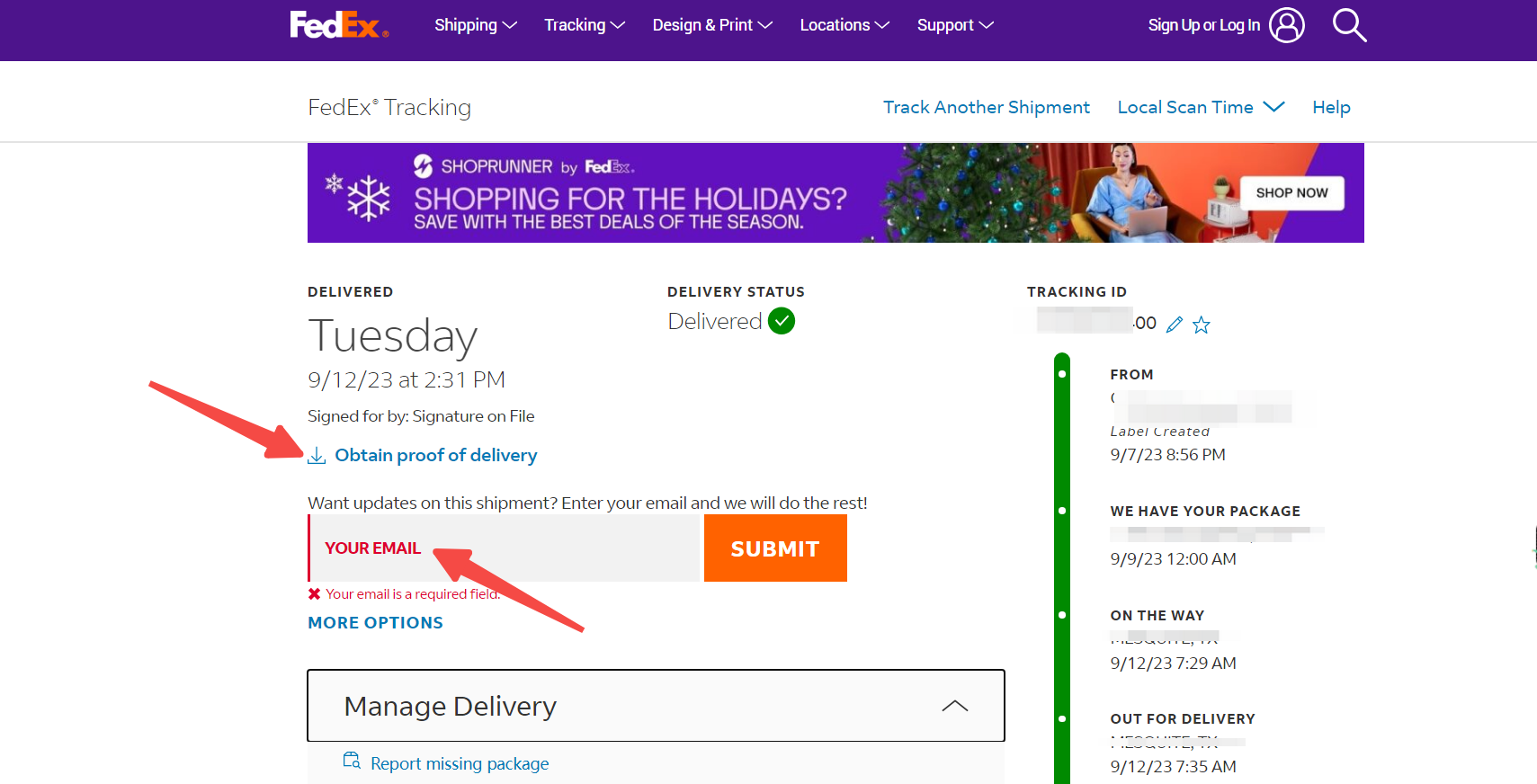Click Obtain proof of delivery link
The height and width of the screenshot is (784, 1537).
point(436,455)
